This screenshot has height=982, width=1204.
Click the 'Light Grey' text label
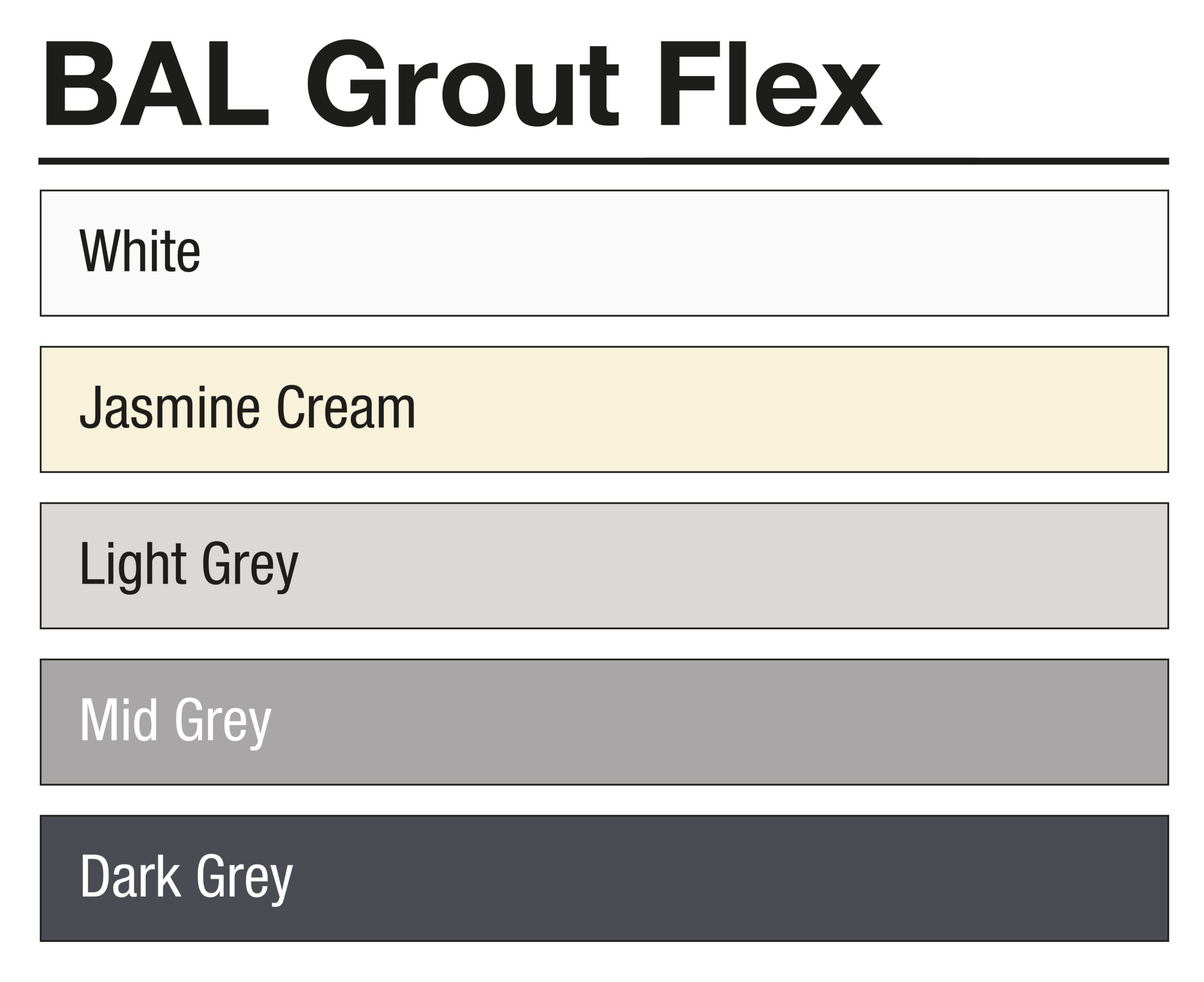(x=189, y=564)
